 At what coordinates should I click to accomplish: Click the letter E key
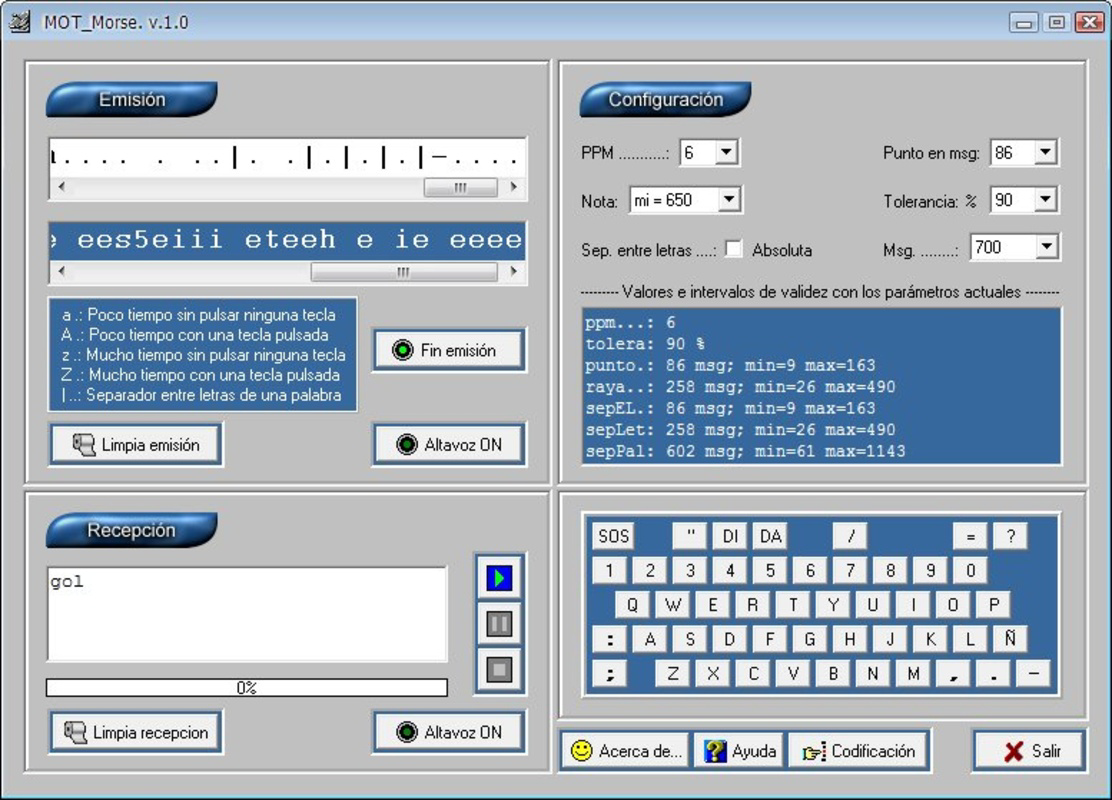click(x=713, y=605)
